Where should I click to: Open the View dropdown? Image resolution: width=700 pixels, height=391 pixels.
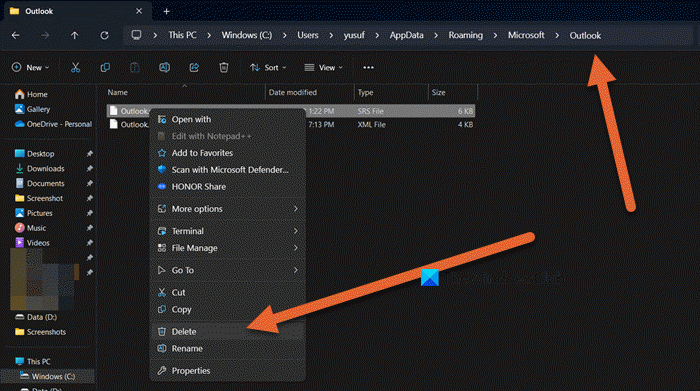(x=324, y=67)
